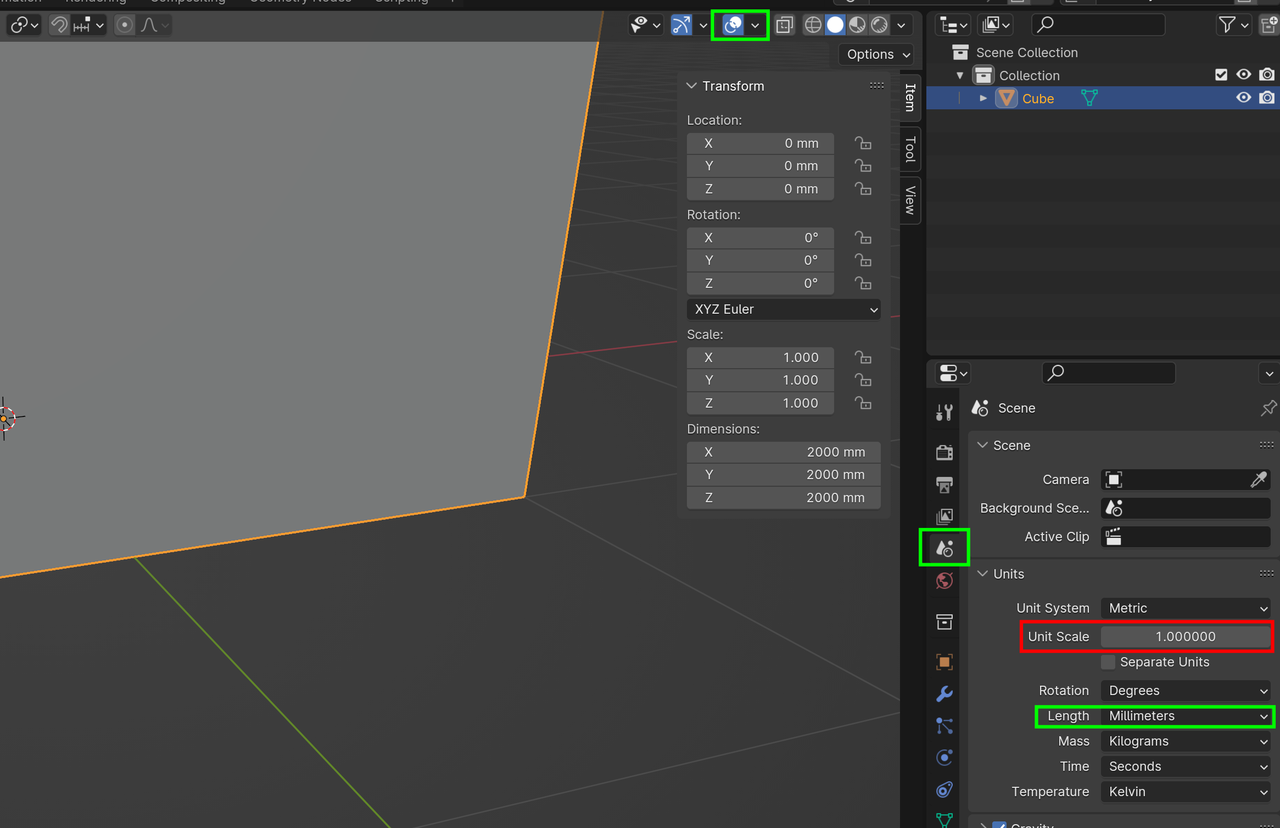This screenshot has width=1280, height=828.
Task: Open the Physics properties tab icon
Action: tap(944, 757)
